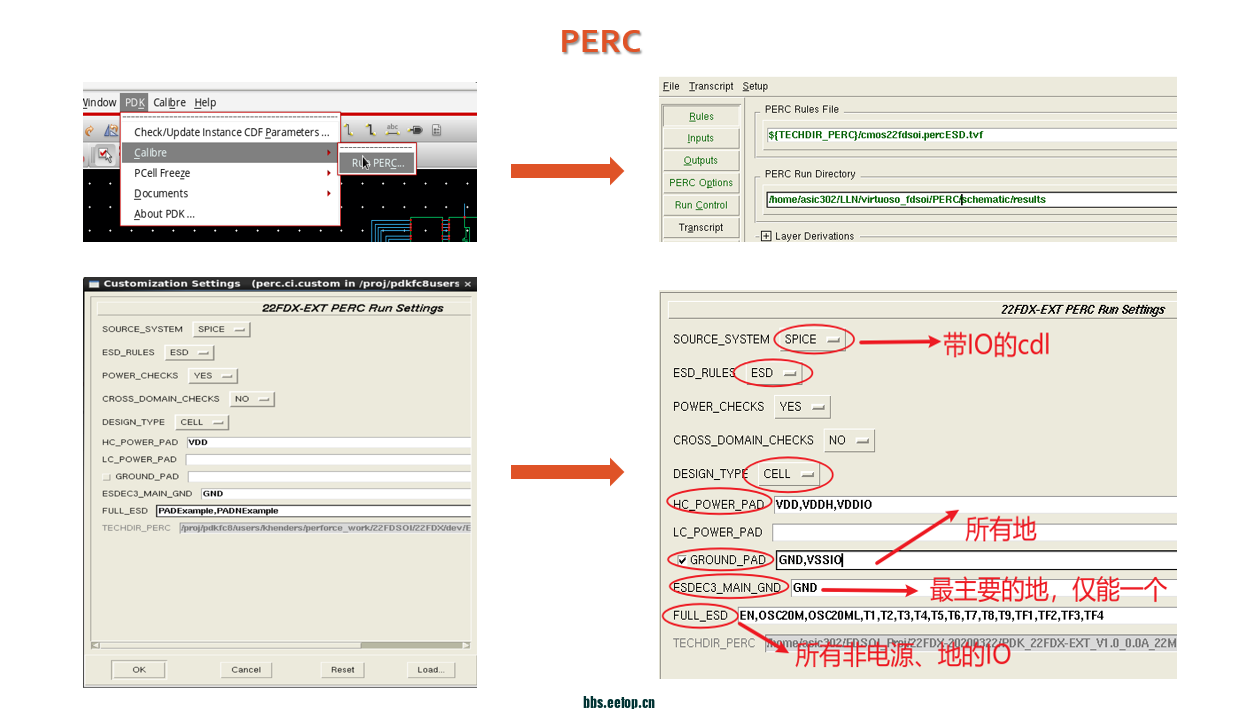Switch to the PERC Options tab
This screenshot has height=714, width=1239.
click(x=701, y=183)
